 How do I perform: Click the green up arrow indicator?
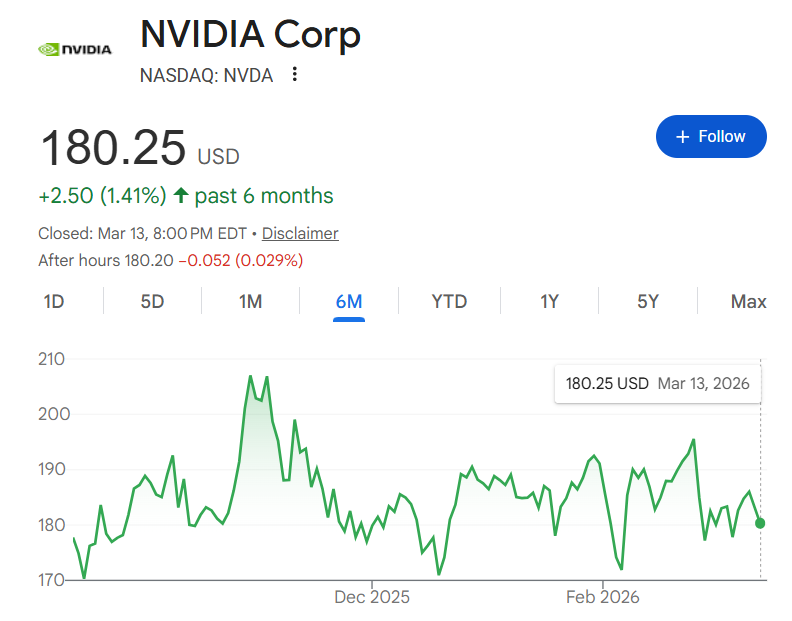[x=181, y=195]
